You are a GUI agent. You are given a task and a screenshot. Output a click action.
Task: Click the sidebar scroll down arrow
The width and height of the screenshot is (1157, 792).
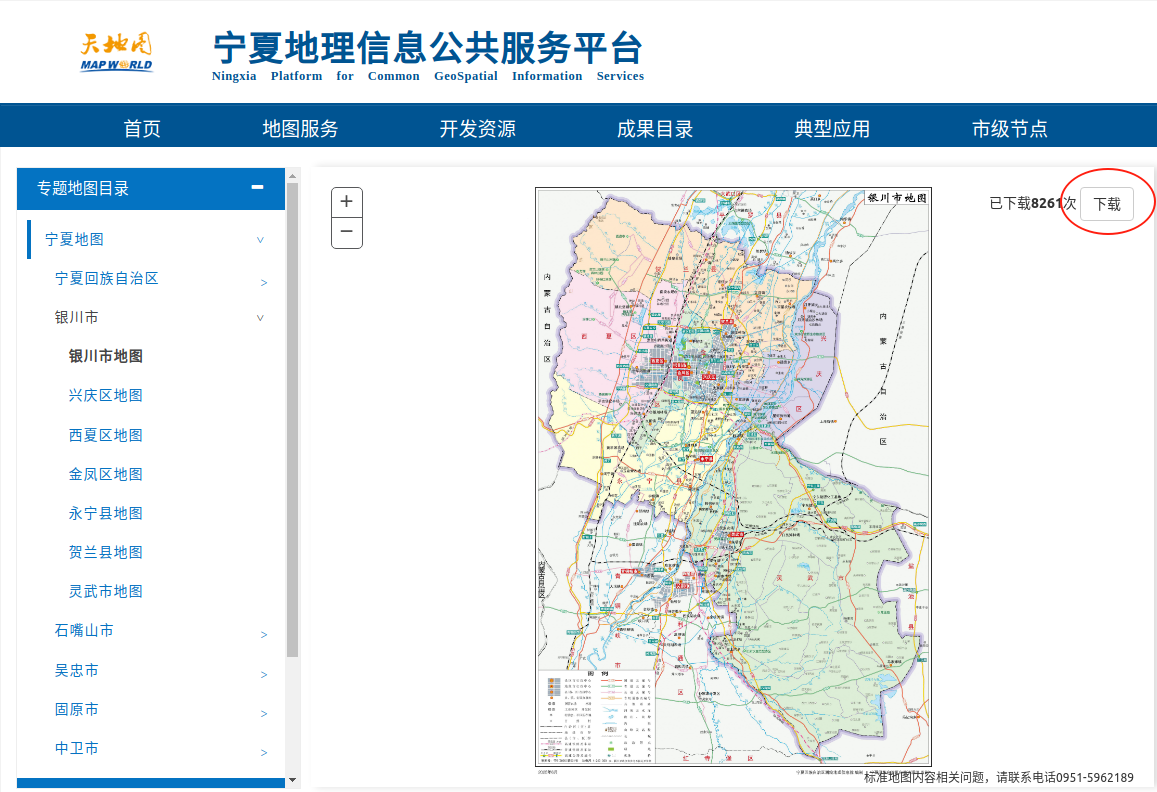(292, 779)
